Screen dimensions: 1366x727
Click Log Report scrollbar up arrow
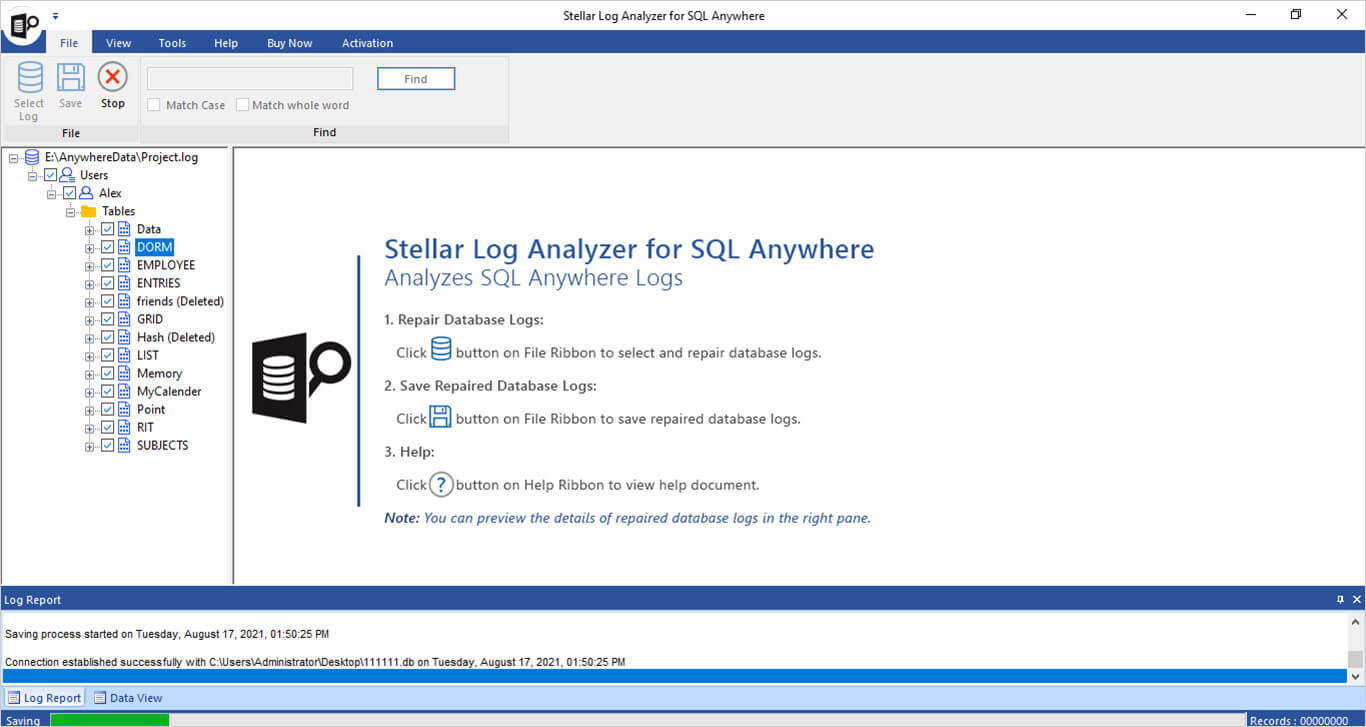[x=1355, y=621]
